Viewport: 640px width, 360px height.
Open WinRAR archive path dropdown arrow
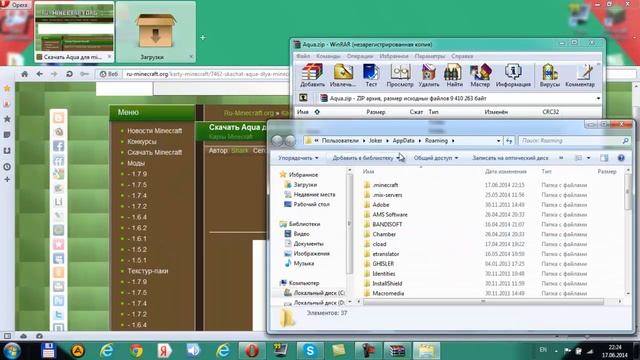[598, 98]
